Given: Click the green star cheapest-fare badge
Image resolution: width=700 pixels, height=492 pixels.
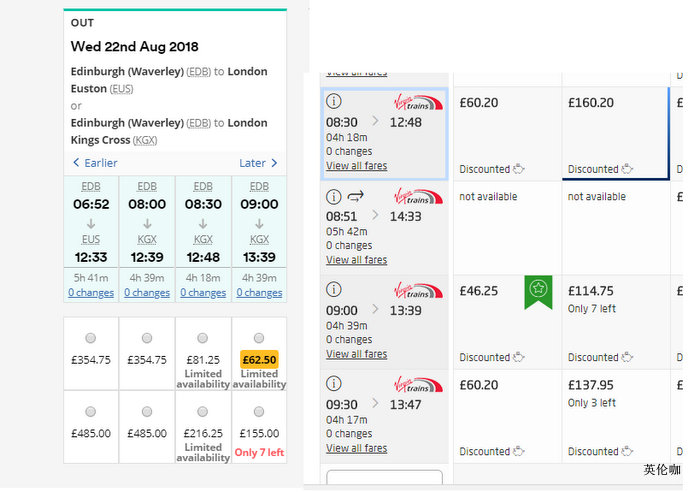Looking at the screenshot, I should [538, 290].
